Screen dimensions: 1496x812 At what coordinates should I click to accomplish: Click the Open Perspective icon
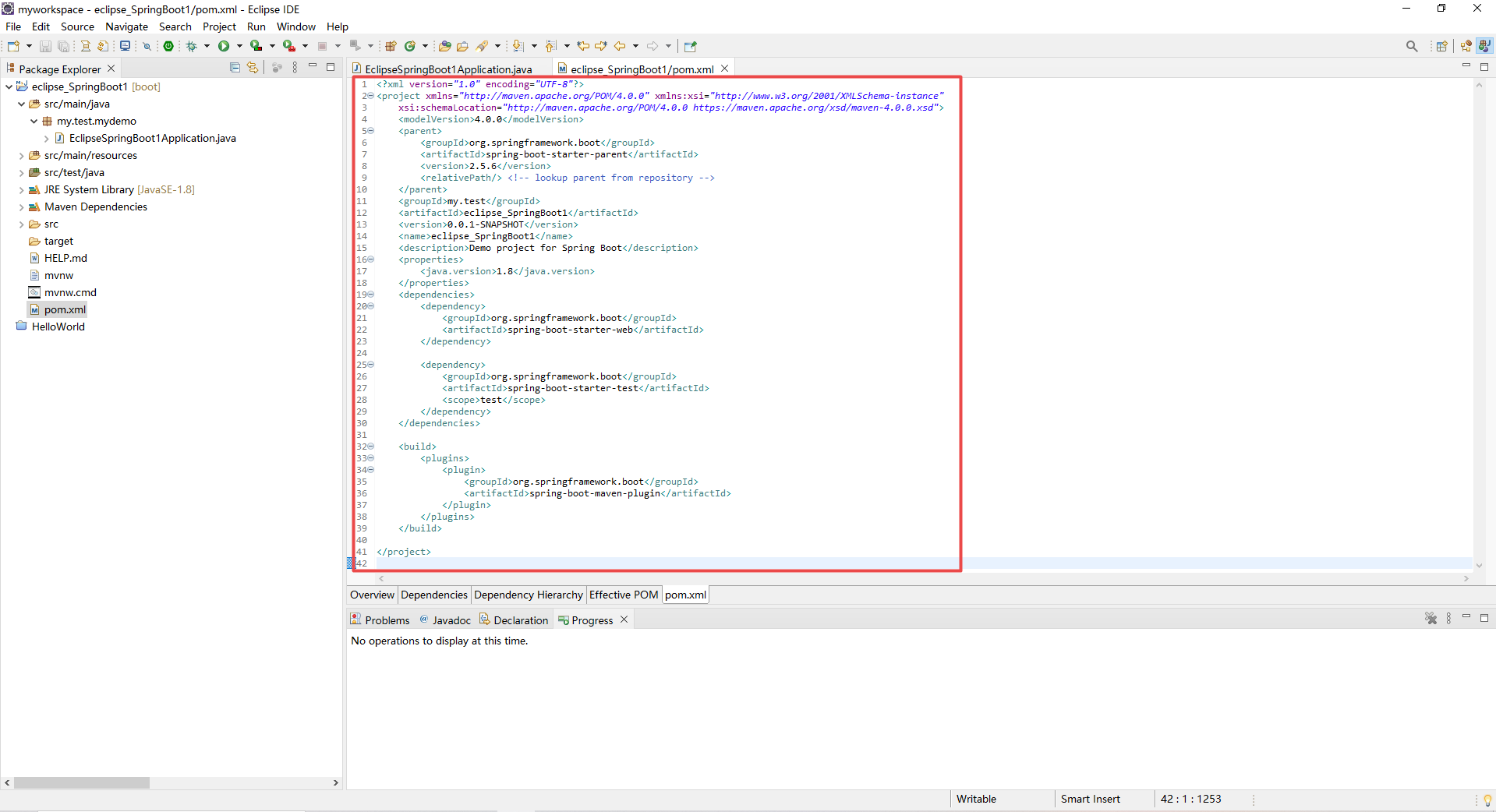(x=1442, y=46)
